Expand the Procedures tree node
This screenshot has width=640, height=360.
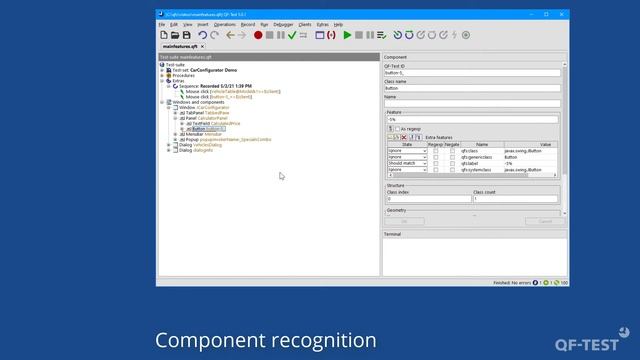tap(162, 76)
